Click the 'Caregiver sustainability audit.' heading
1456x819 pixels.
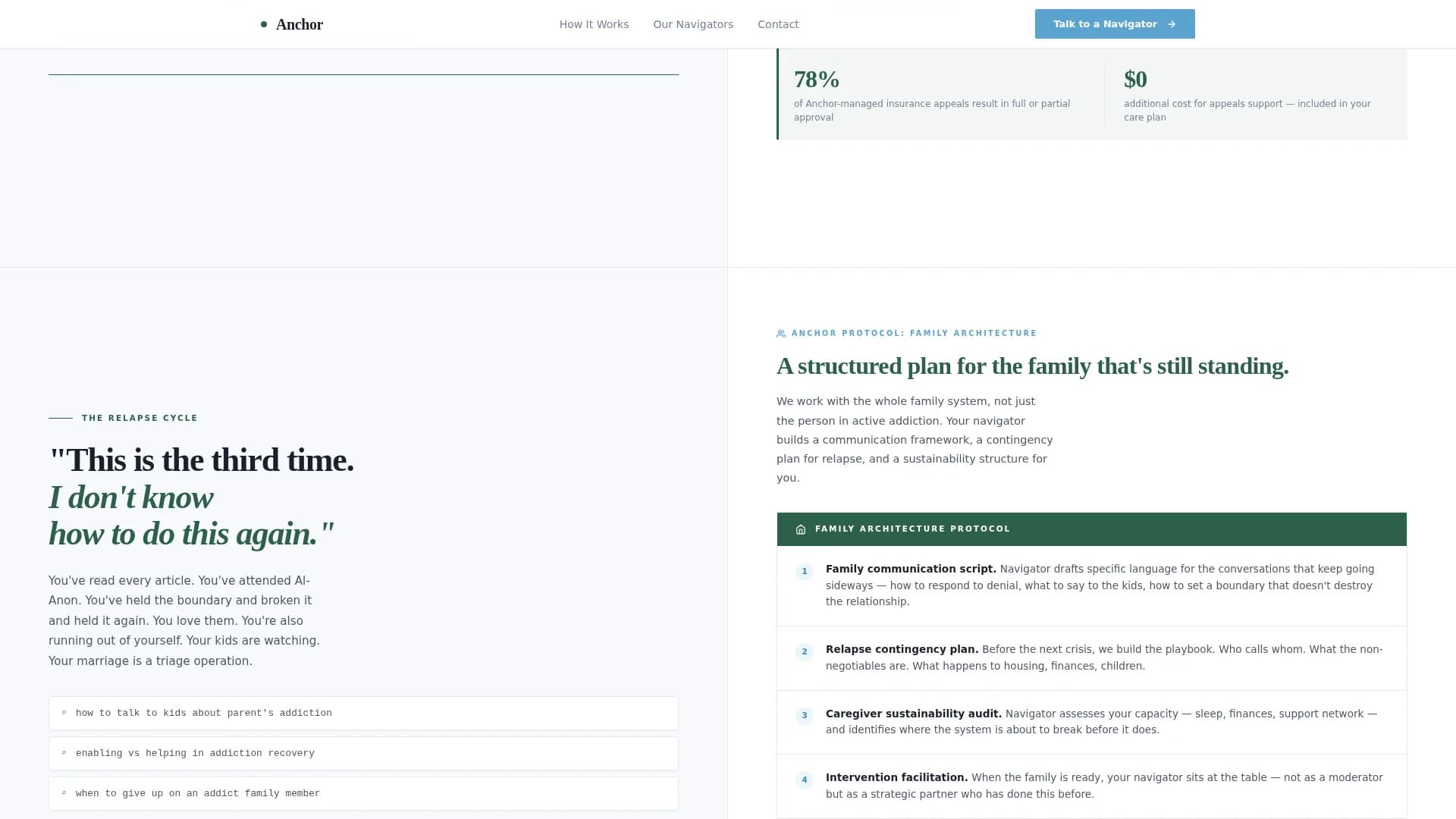click(x=914, y=714)
